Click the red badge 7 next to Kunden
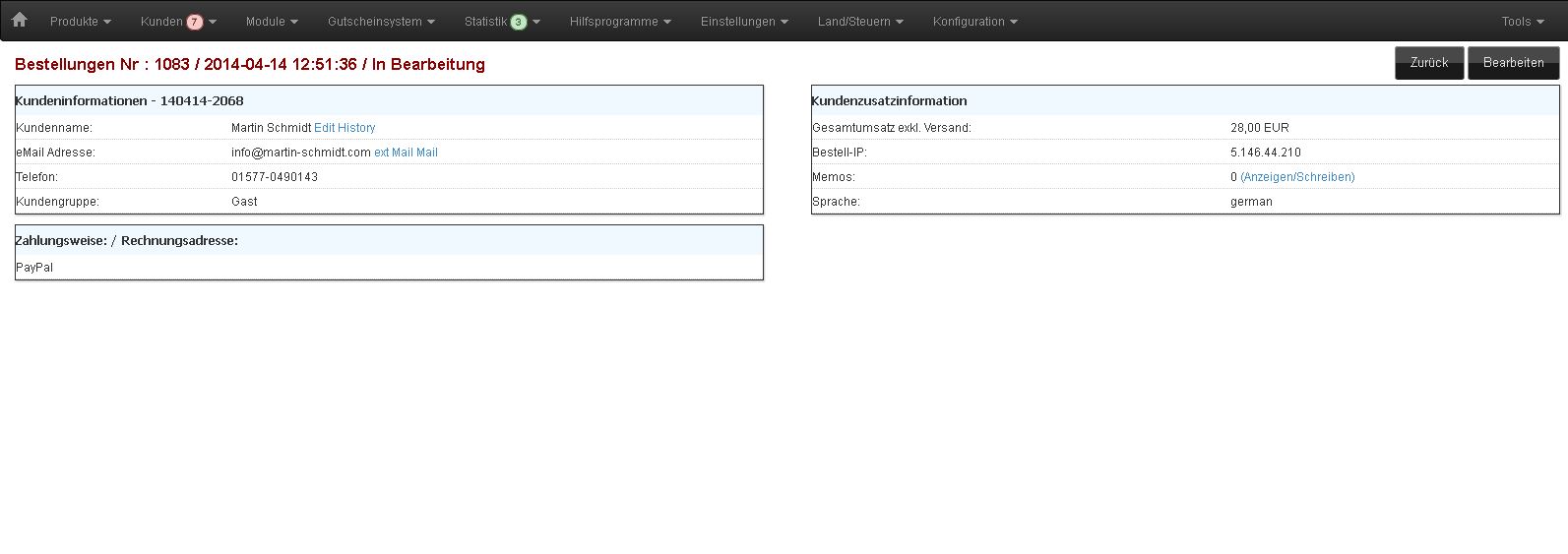1568x554 pixels. tap(195, 22)
